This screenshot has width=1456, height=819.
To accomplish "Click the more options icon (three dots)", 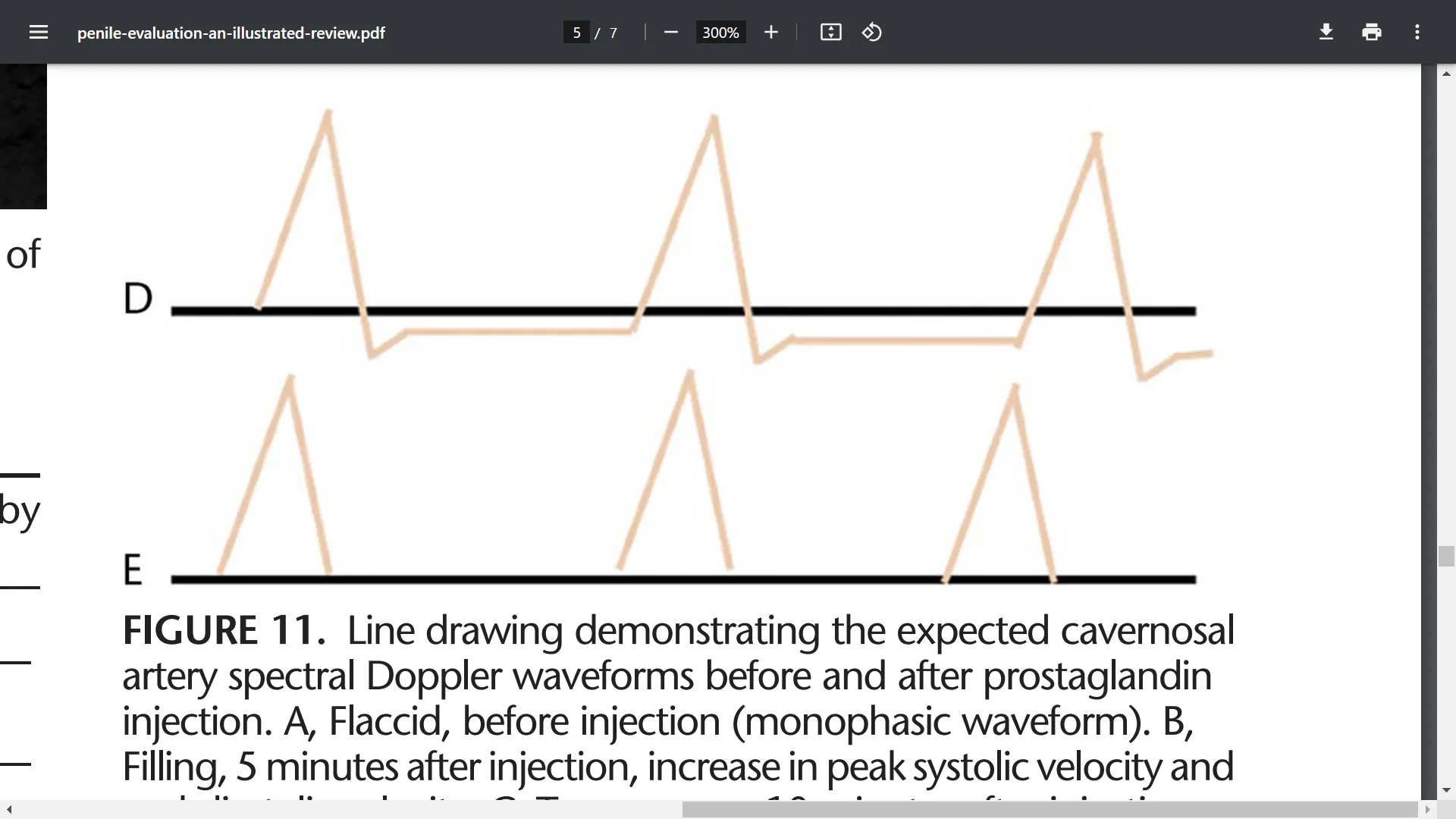I will 1417,32.
